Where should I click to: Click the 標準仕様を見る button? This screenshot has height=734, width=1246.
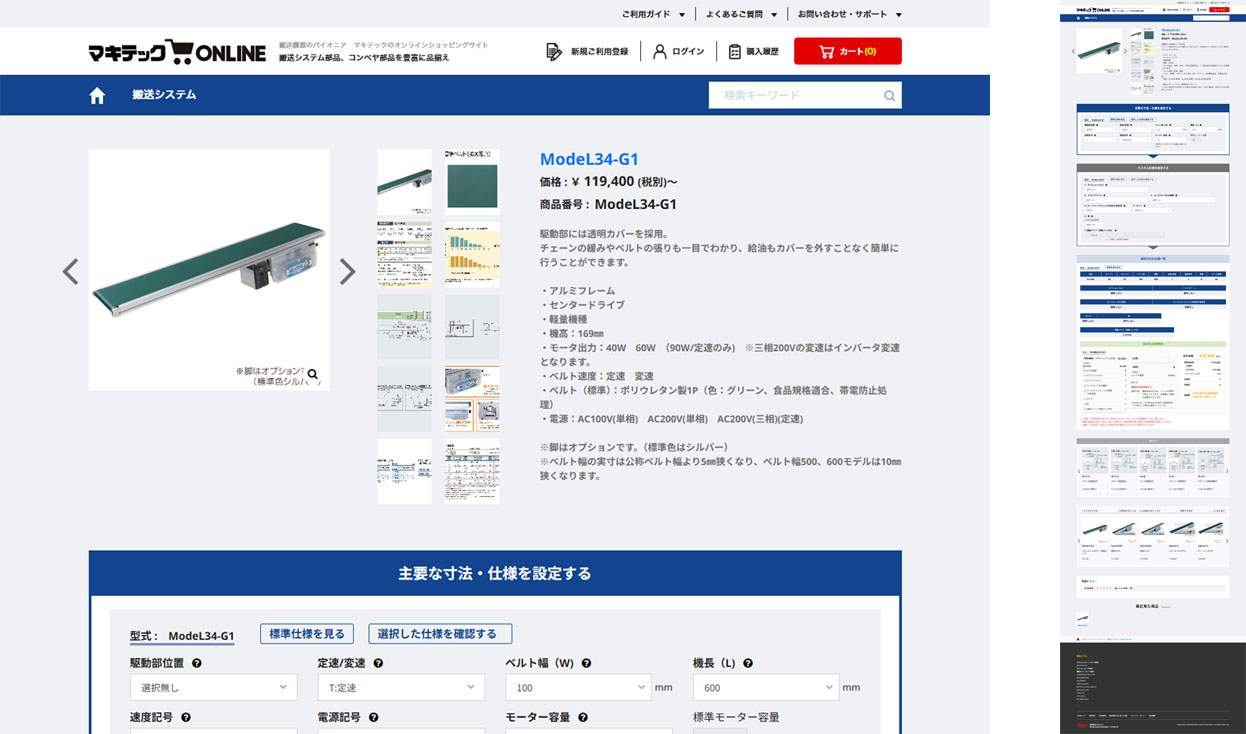coord(307,634)
